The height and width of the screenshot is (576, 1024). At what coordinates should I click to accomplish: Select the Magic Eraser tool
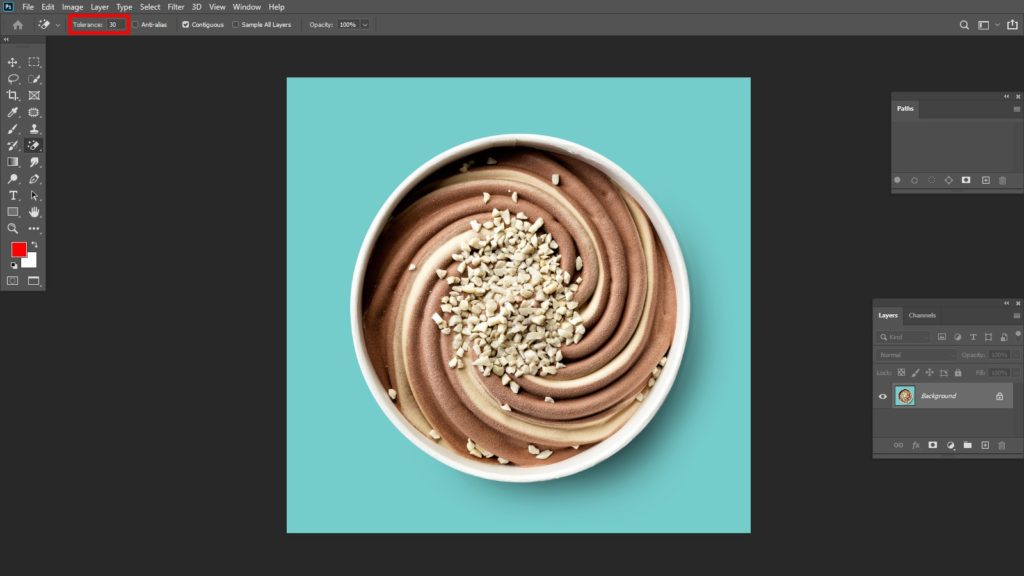pos(34,146)
